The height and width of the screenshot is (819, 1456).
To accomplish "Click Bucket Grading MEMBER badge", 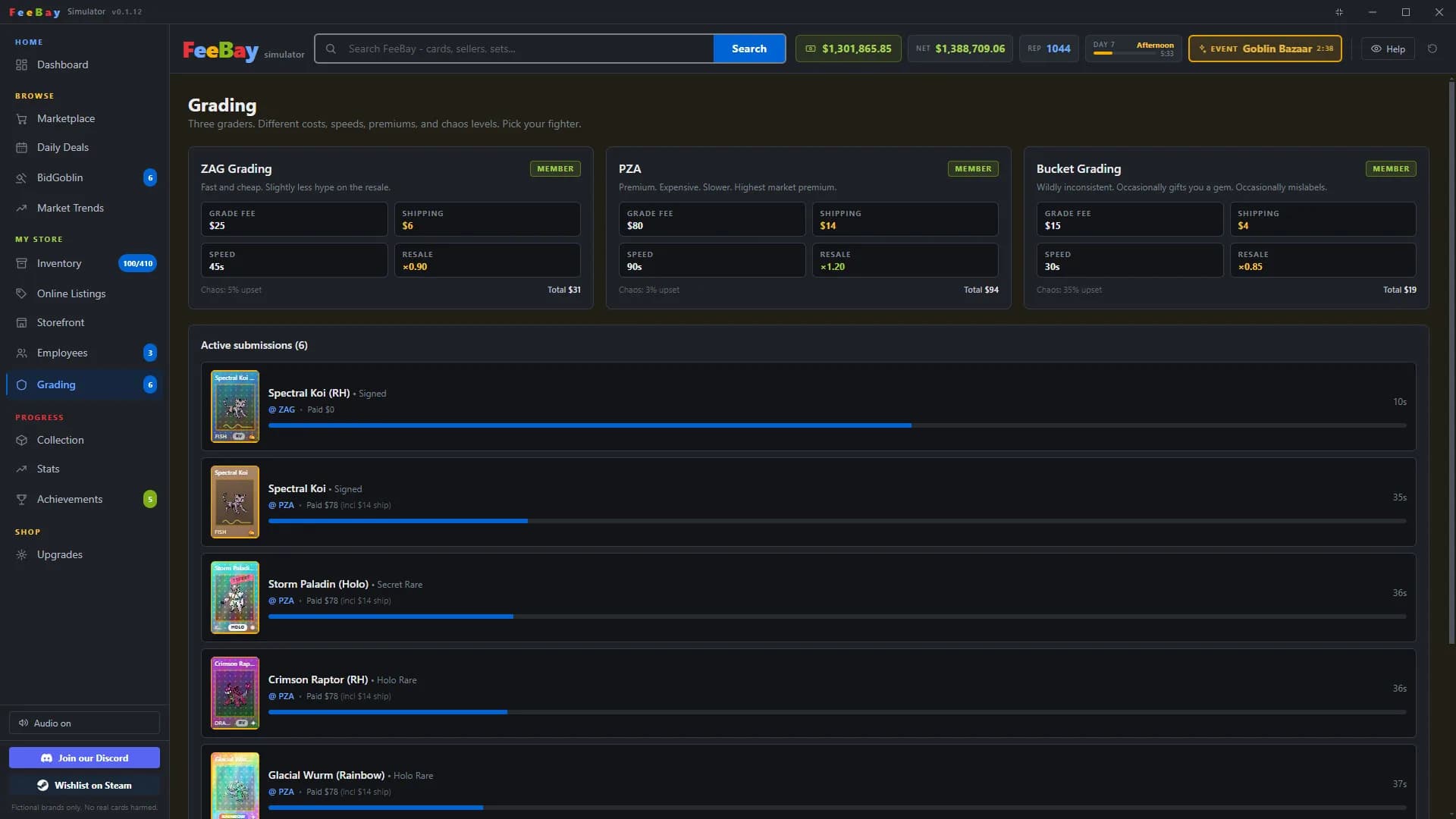I will point(1391,169).
